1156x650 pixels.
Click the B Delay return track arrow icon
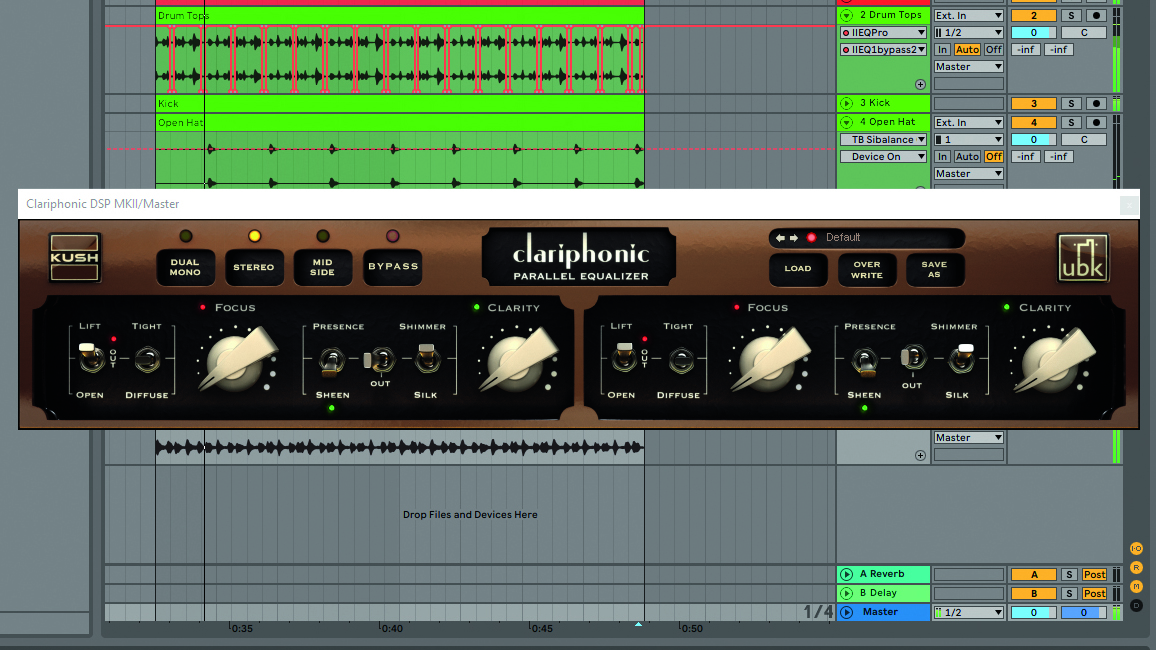click(x=846, y=593)
